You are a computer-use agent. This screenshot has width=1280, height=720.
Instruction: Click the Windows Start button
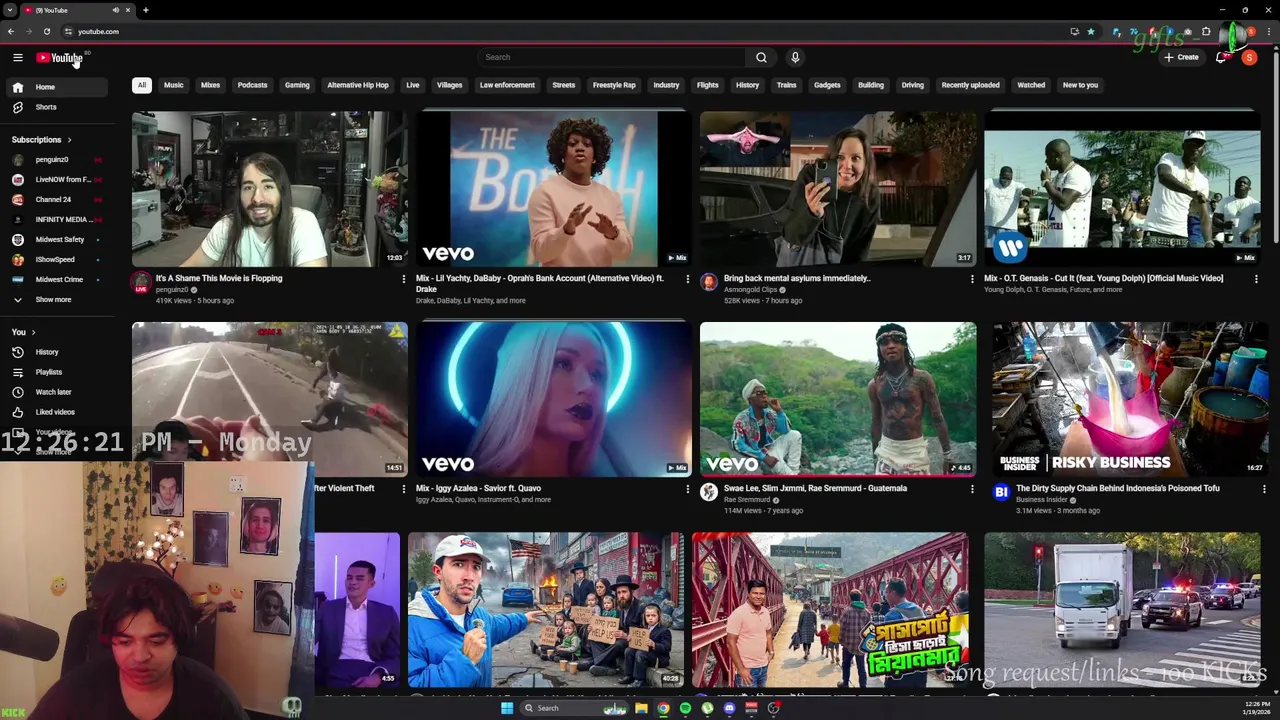point(507,708)
